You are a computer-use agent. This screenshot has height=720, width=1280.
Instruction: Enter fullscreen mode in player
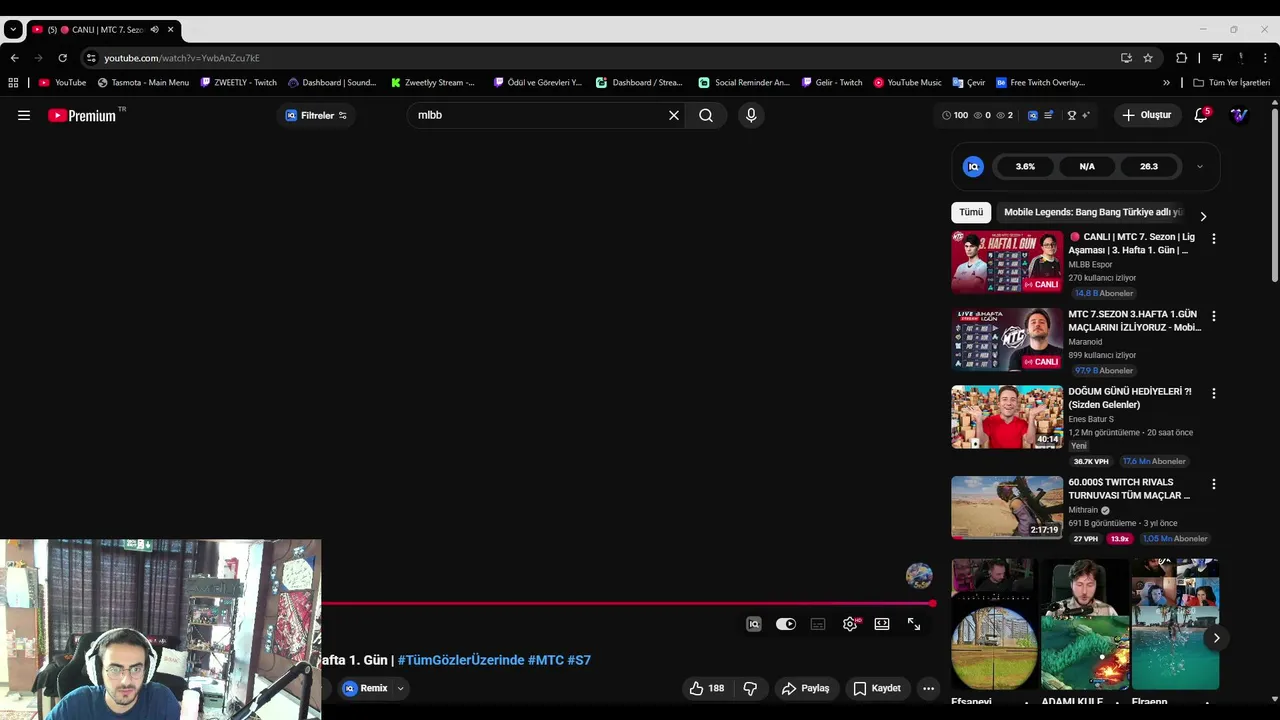[914, 624]
